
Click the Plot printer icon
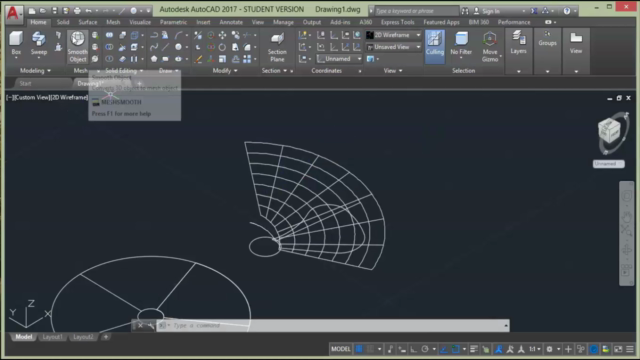coord(77,11)
